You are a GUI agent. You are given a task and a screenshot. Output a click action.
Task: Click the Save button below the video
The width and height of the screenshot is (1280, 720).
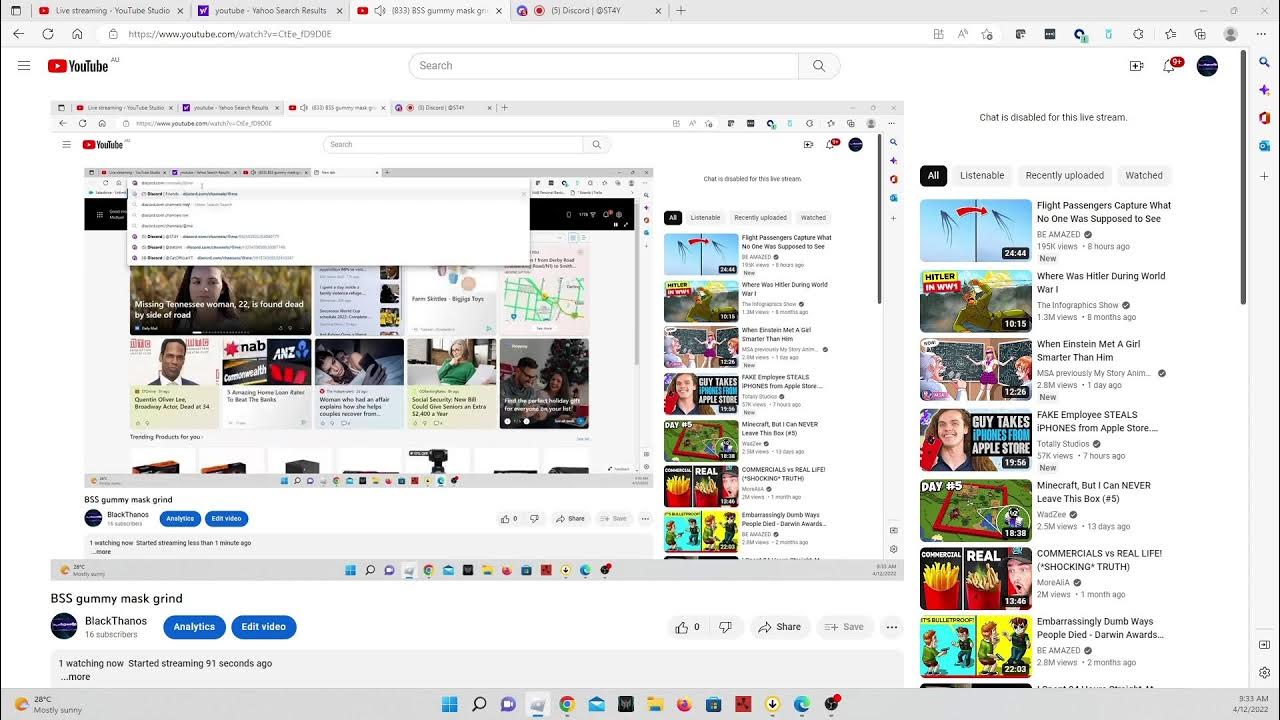(845, 627)
